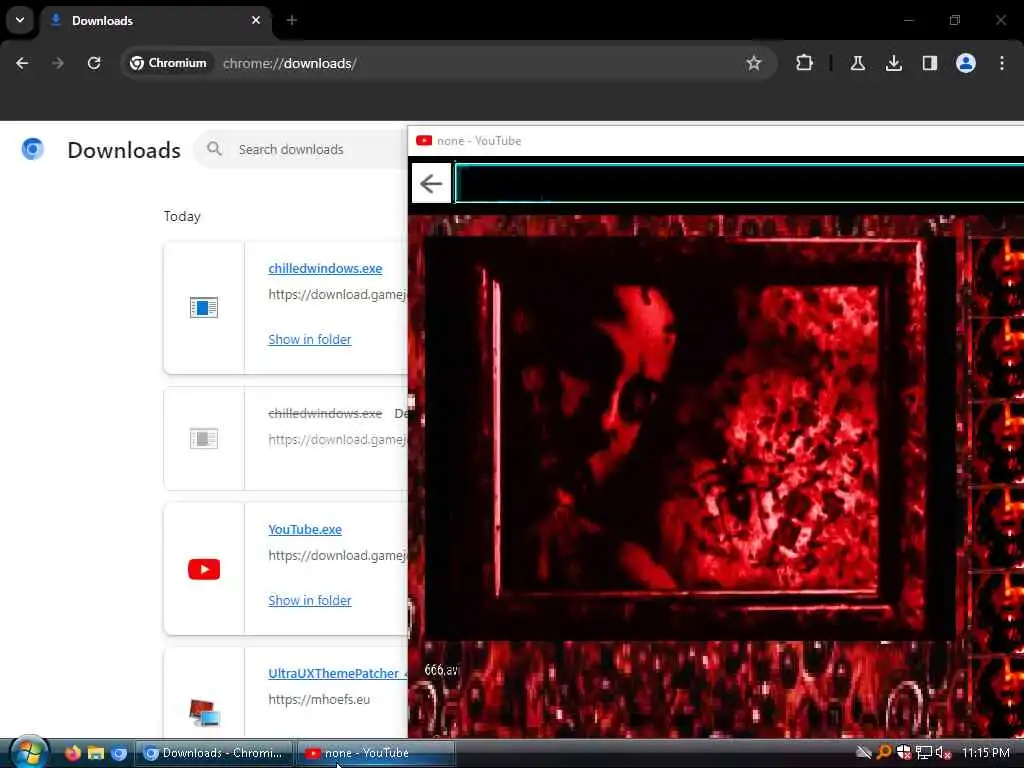
Task: Click the deleted chilledwindows.exe entry text
Action: [325, 413]
